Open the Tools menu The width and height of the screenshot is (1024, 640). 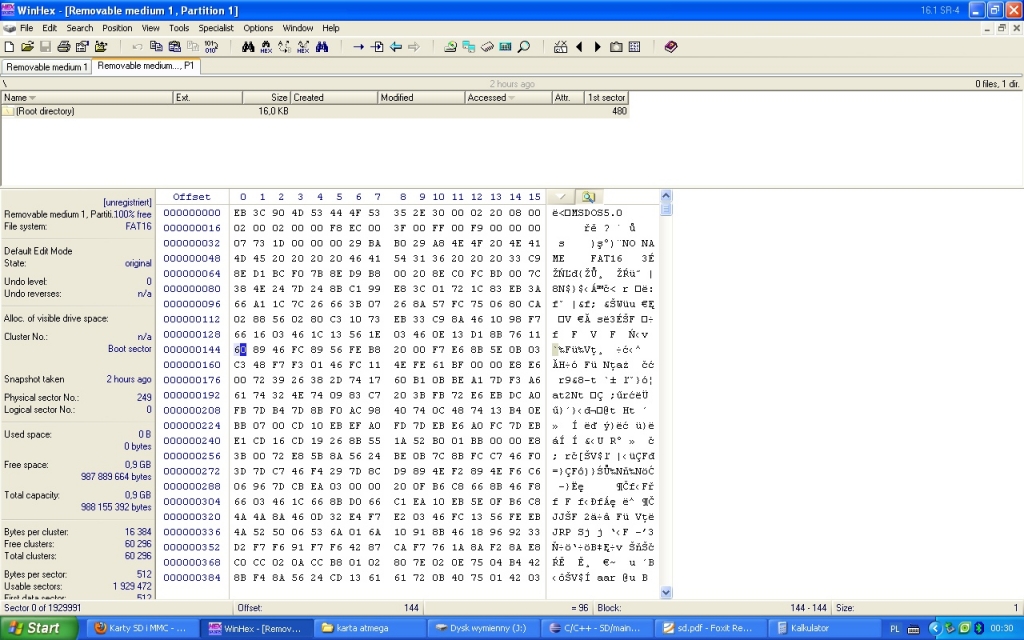179,28
